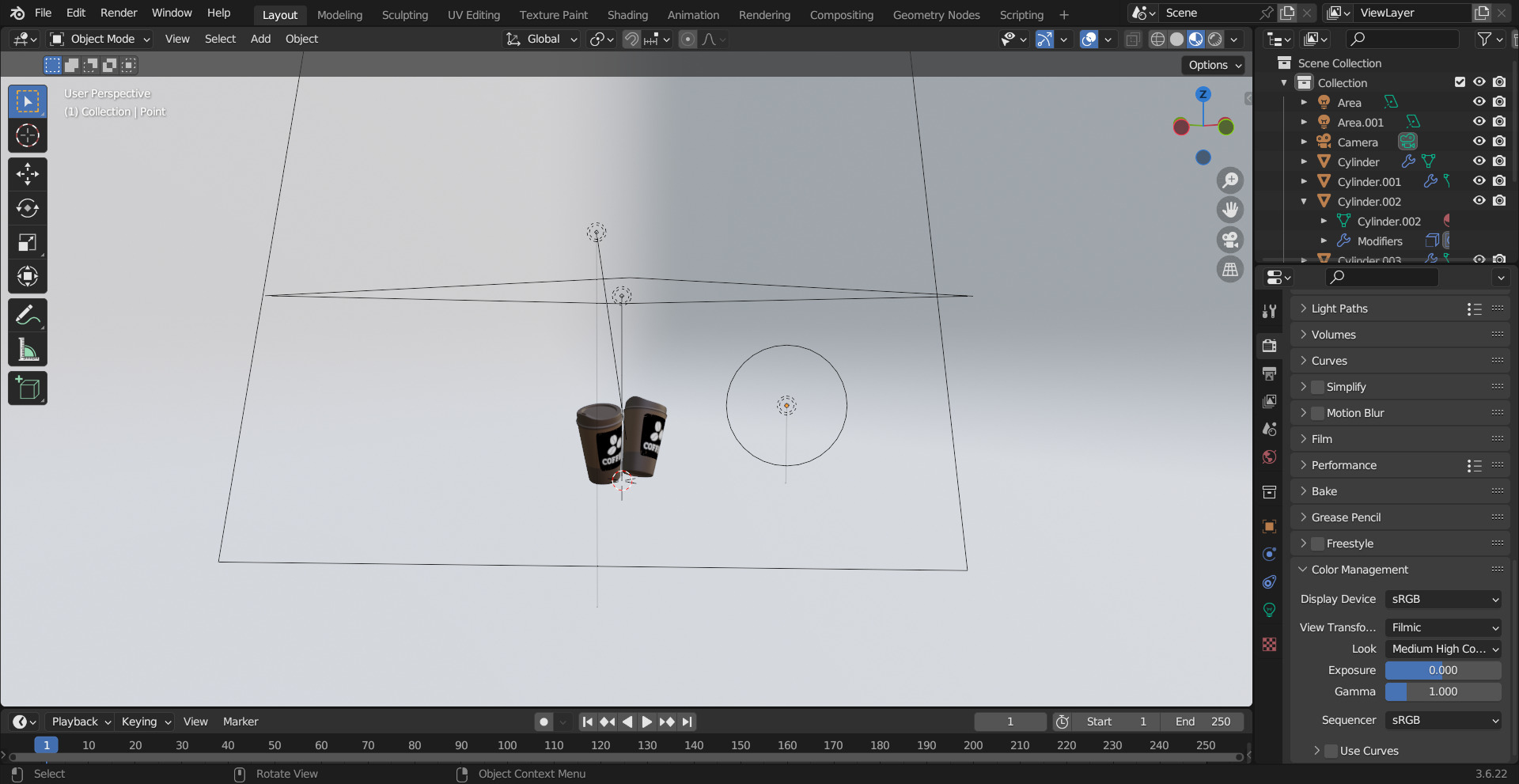Activate the Transform tool

(x=28, y=276)
